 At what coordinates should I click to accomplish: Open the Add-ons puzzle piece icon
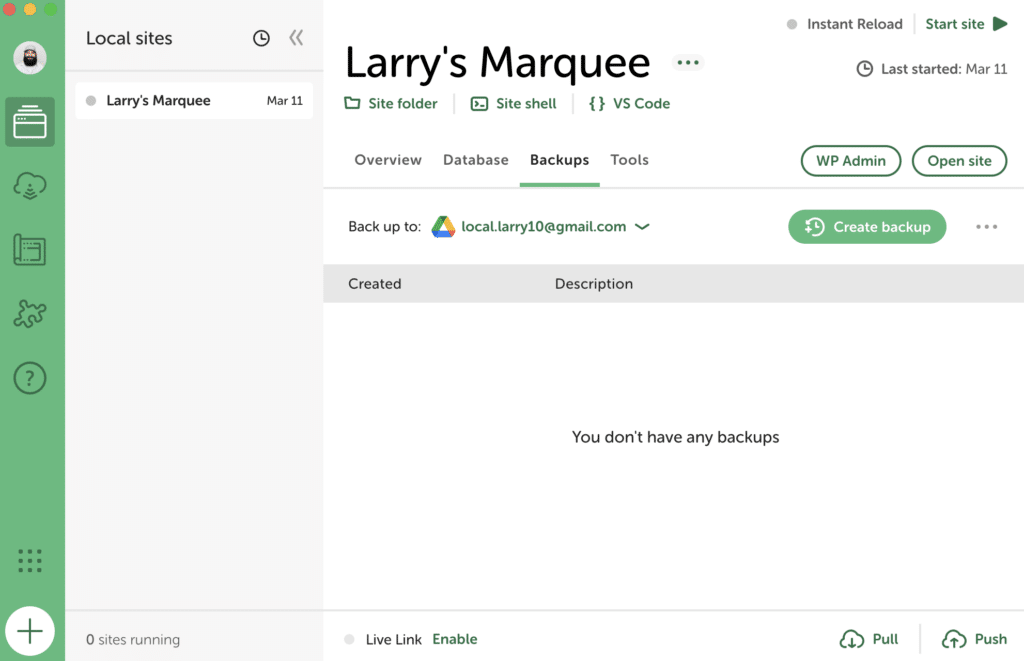[30, 314]
